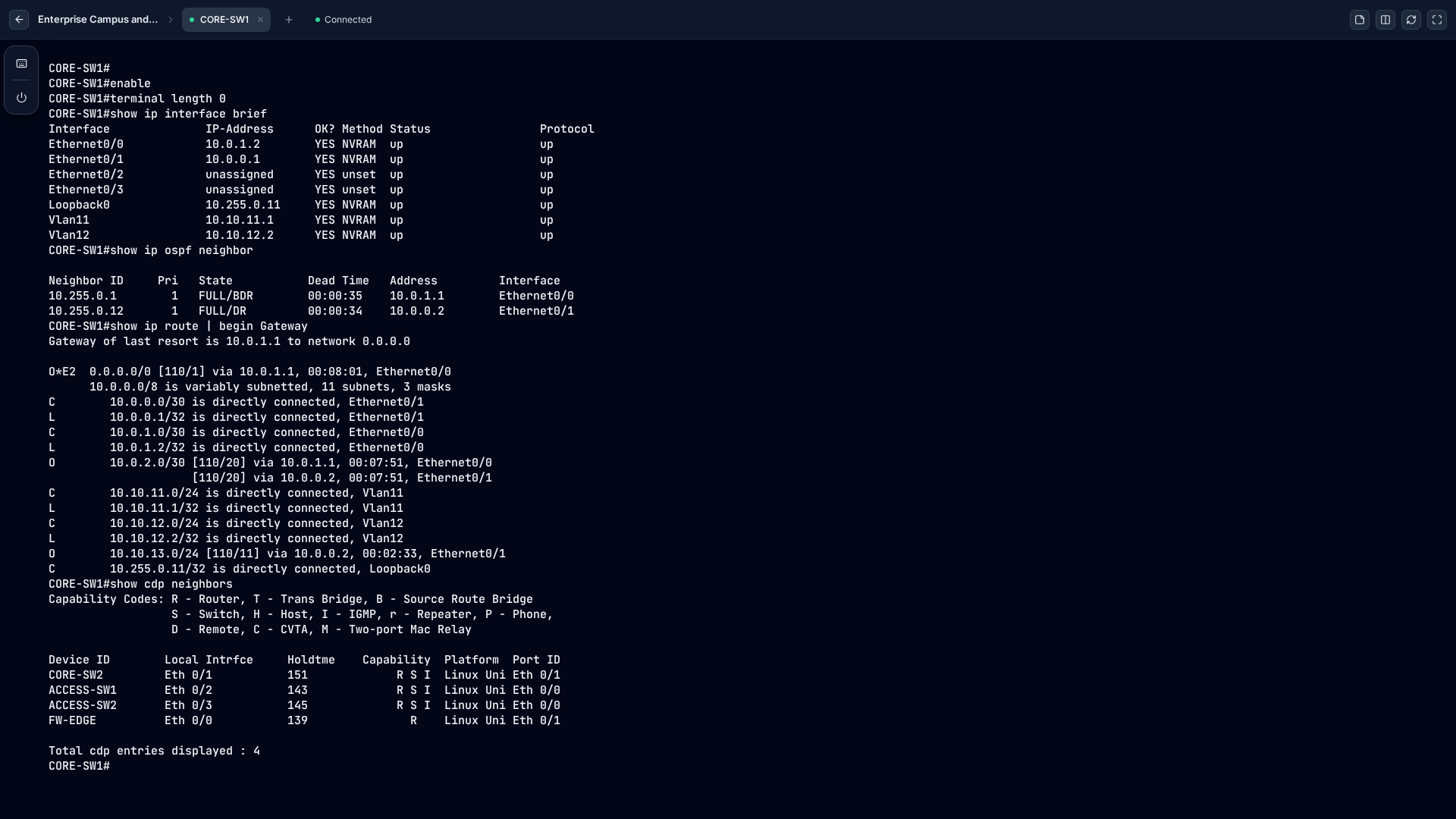Image resolution: width=1456 pixels, height=819 pixels.
Task: Click neighbor 10.255.0.1 FULL/BDR row
Action: coord(311,296)
